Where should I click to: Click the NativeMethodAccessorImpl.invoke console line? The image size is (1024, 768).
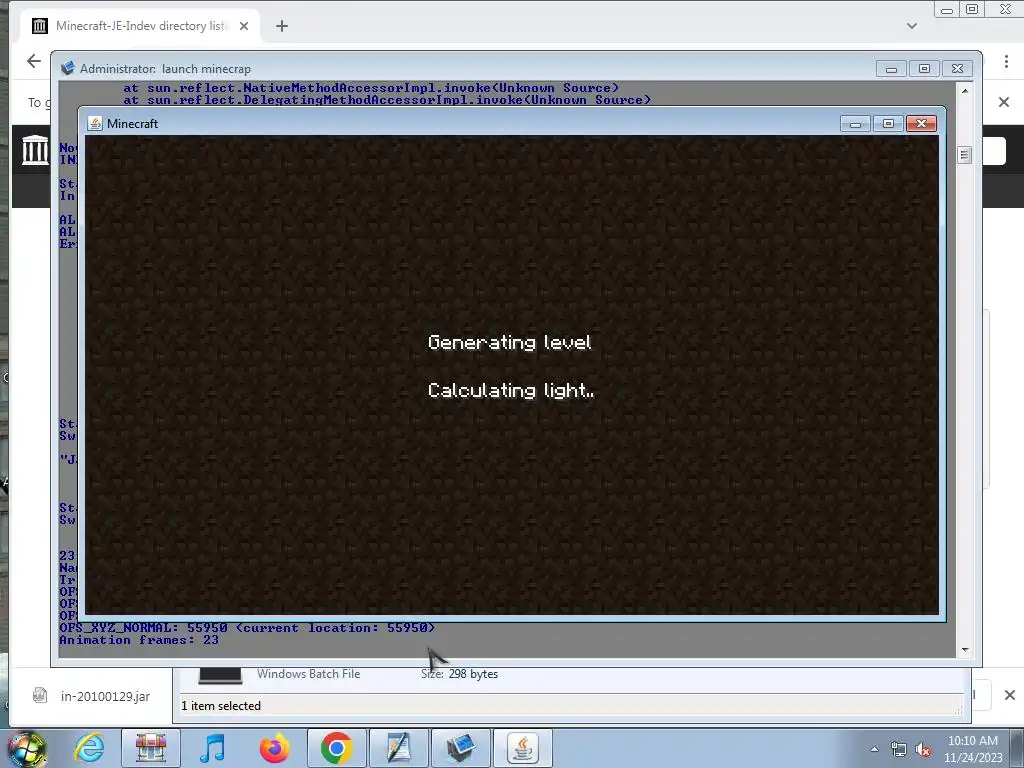pos(371,88)
